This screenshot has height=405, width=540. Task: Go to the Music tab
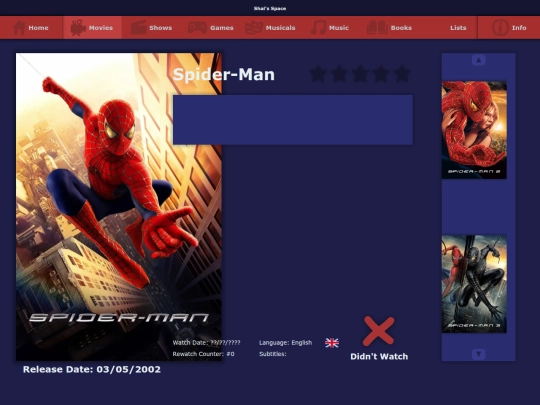coord(330,28)
